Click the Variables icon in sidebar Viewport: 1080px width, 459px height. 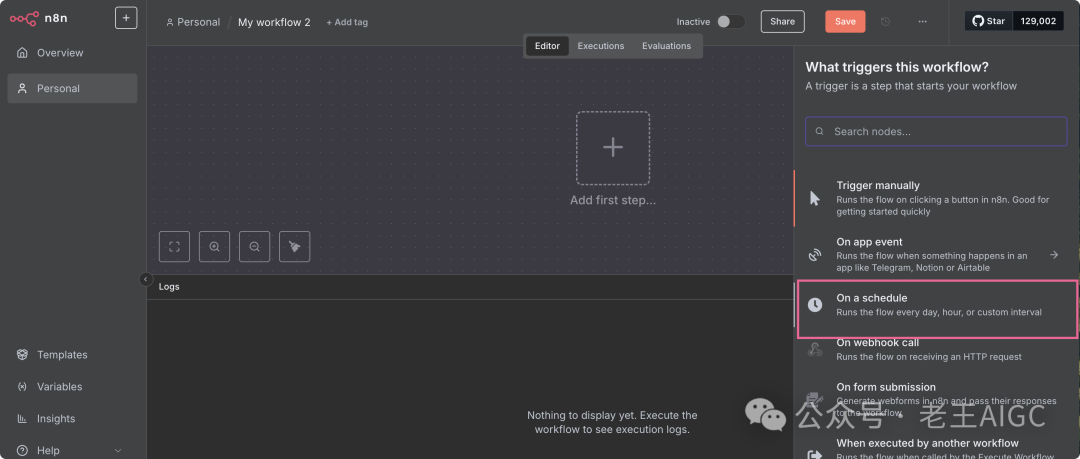(x=23, y=387)
